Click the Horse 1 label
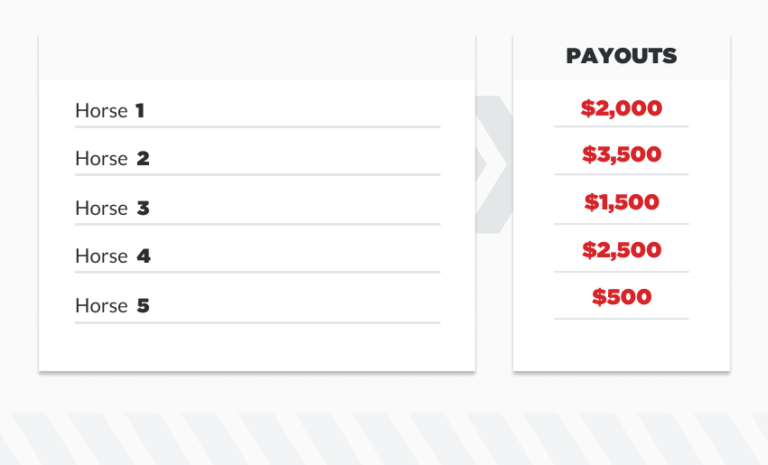This screenshot has height=465, width=768. tap(110, 110)
